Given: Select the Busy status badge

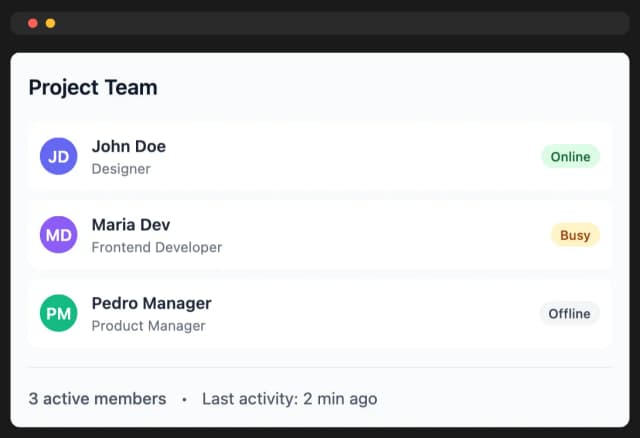Looking at the screenshot, I should coord(574,235).
